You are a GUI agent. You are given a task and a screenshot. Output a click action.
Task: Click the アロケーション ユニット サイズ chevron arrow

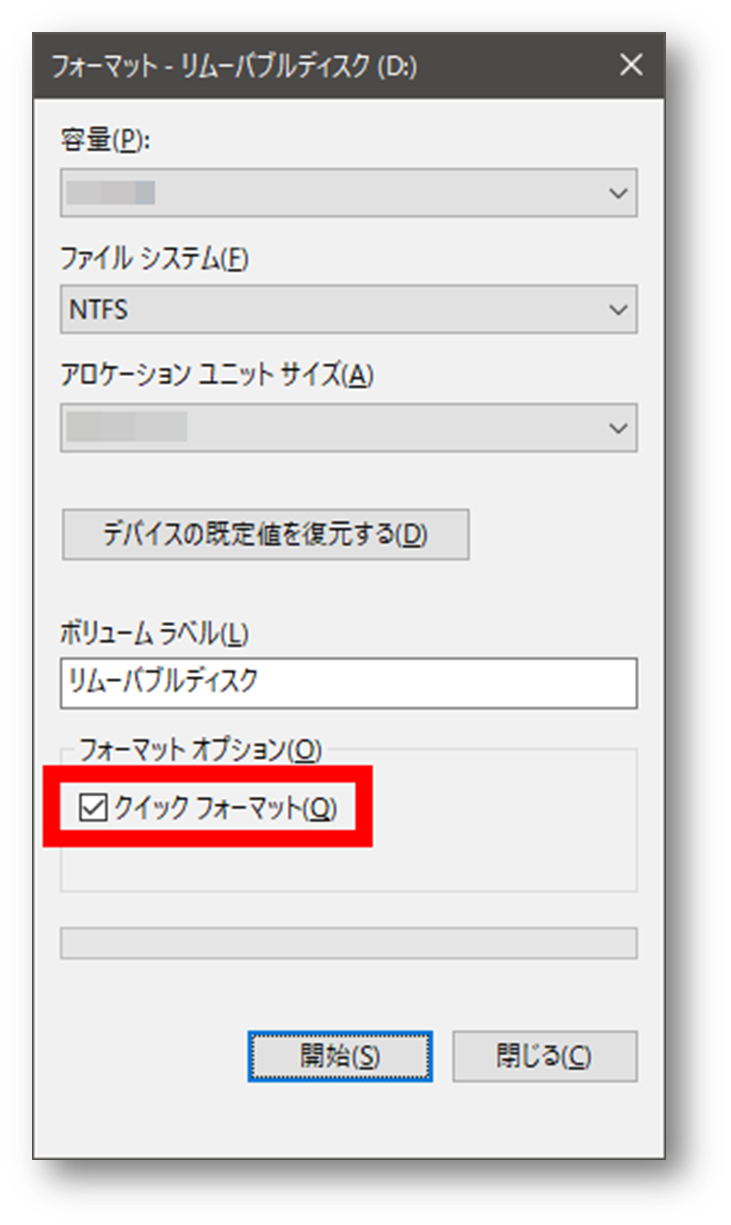click(618, 428)
